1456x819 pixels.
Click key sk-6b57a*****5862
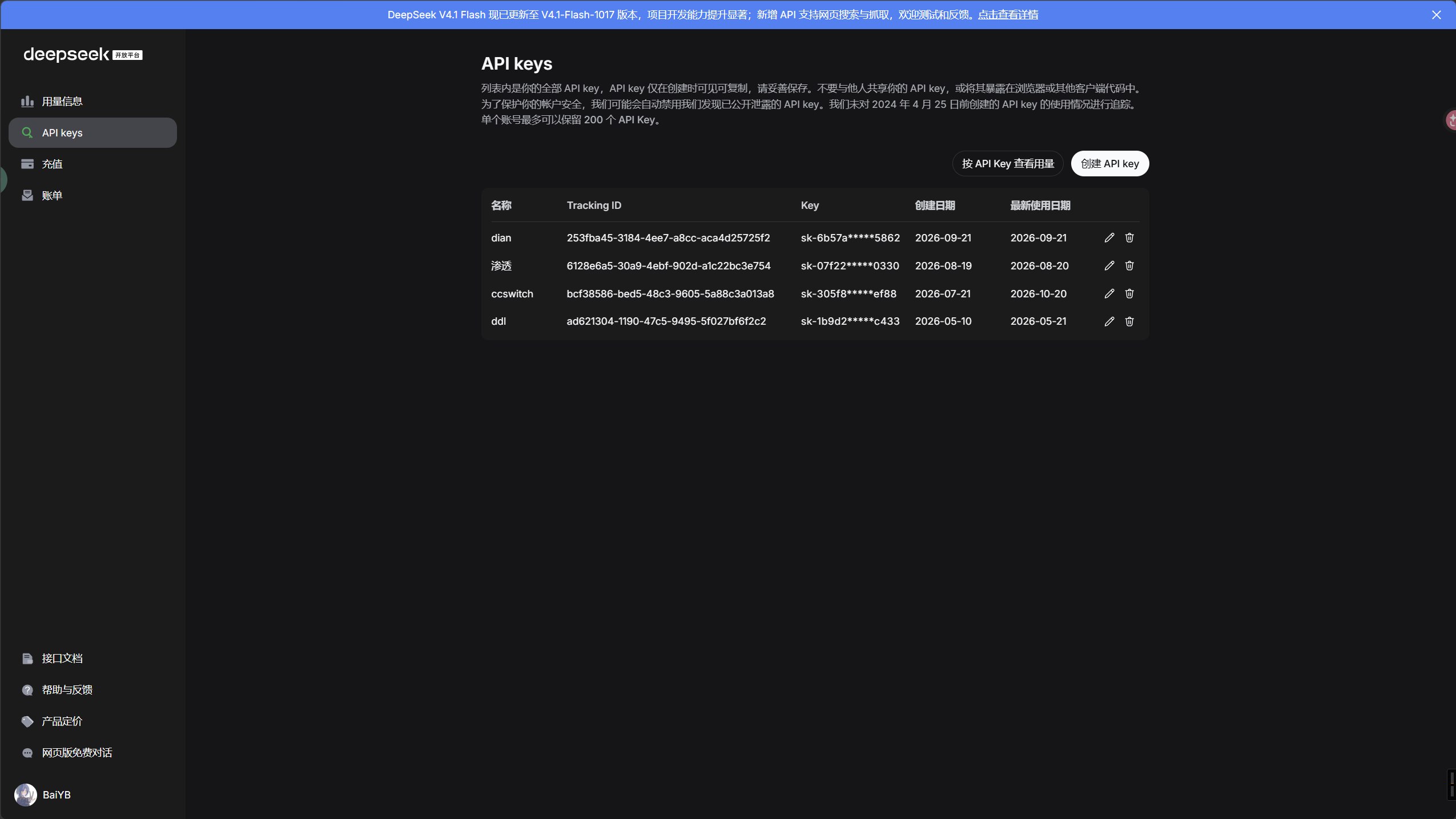850,237
